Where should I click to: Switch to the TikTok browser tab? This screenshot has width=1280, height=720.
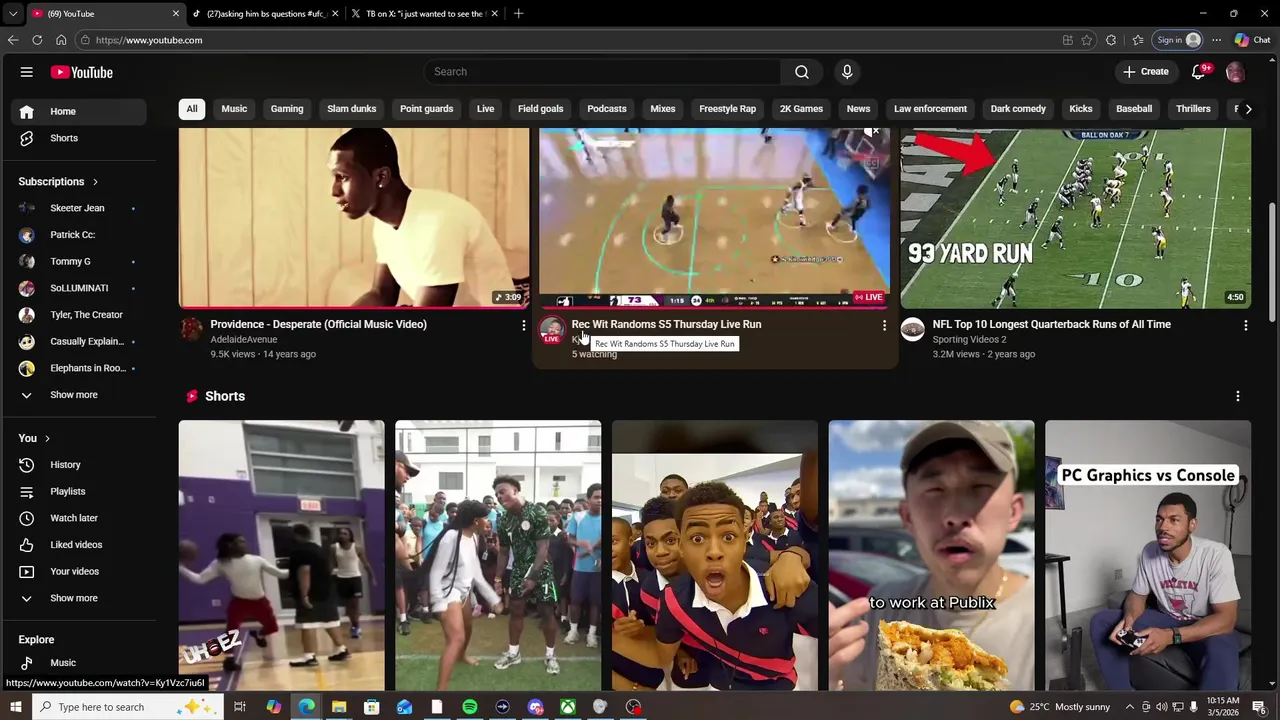coord(265,14)
